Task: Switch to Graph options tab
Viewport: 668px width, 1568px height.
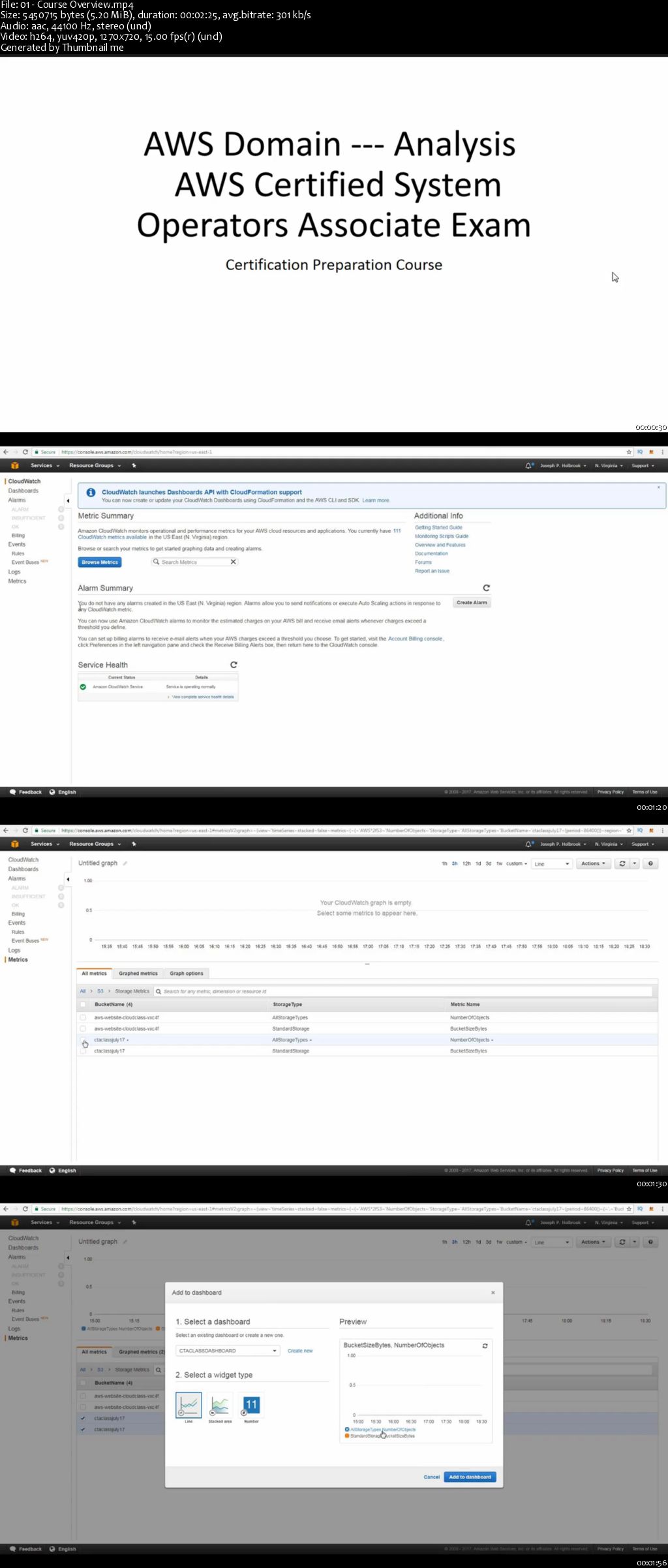Action: point(187,973)
